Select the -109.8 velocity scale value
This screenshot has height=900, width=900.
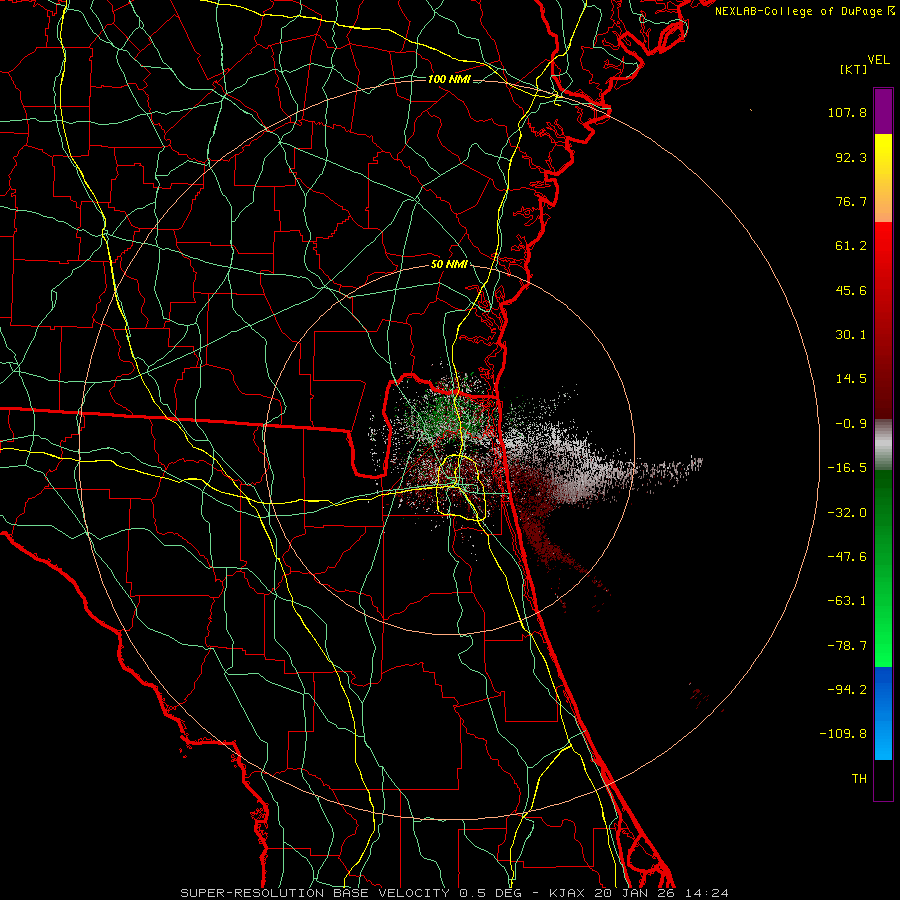(843, 734)
